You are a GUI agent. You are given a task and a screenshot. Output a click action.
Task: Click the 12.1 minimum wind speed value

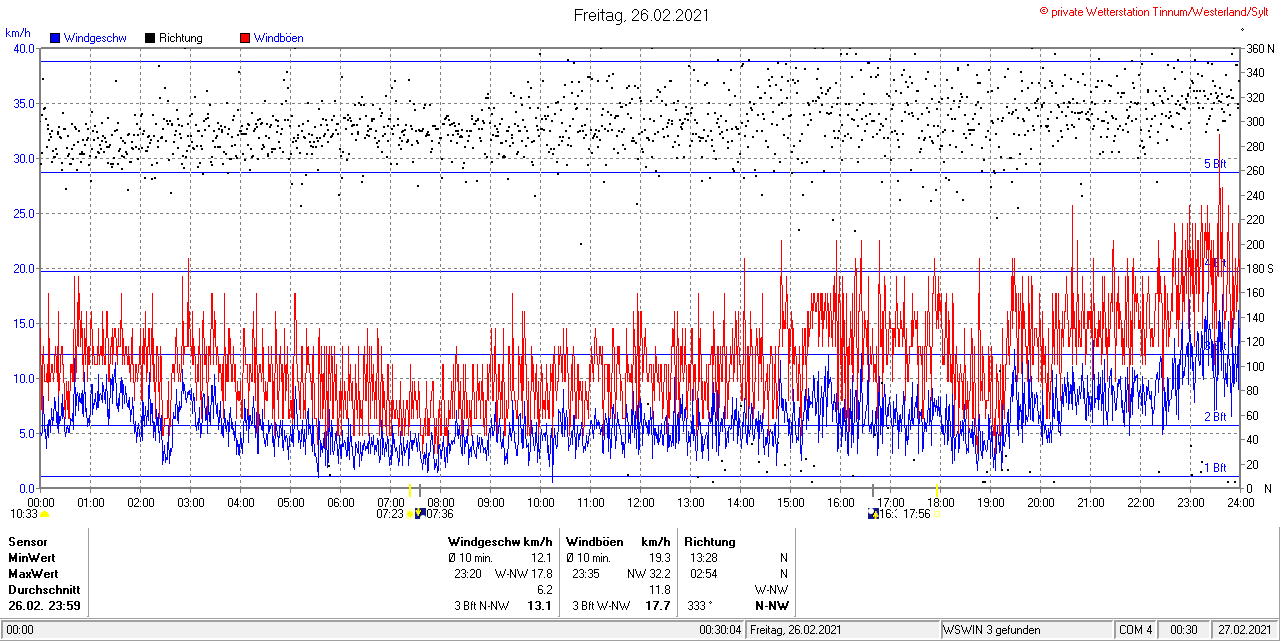[x=541, y=558]
